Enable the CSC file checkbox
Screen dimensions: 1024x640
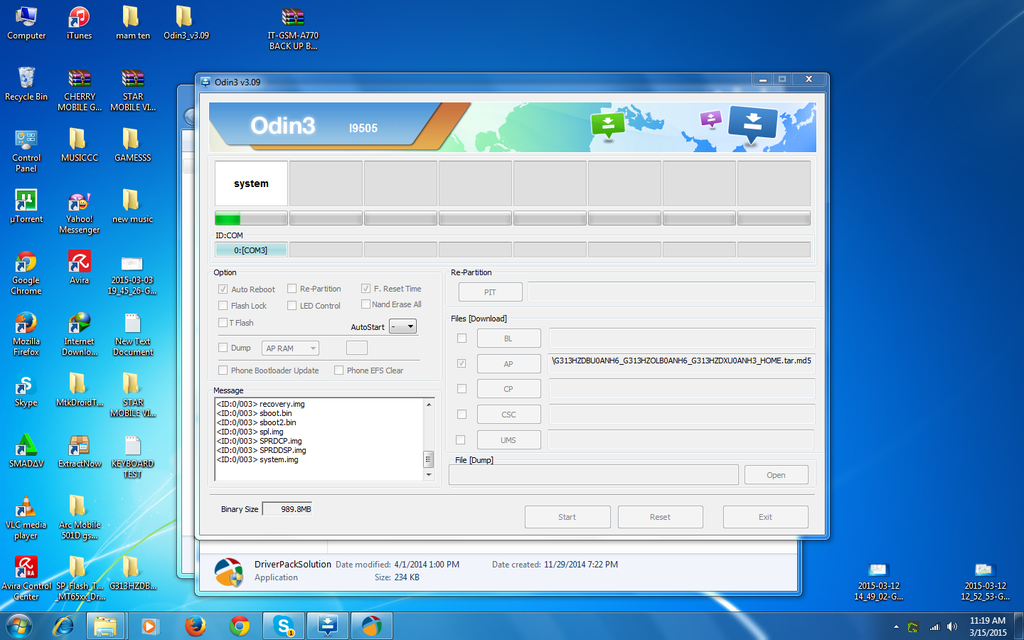[x=463, y=414]
